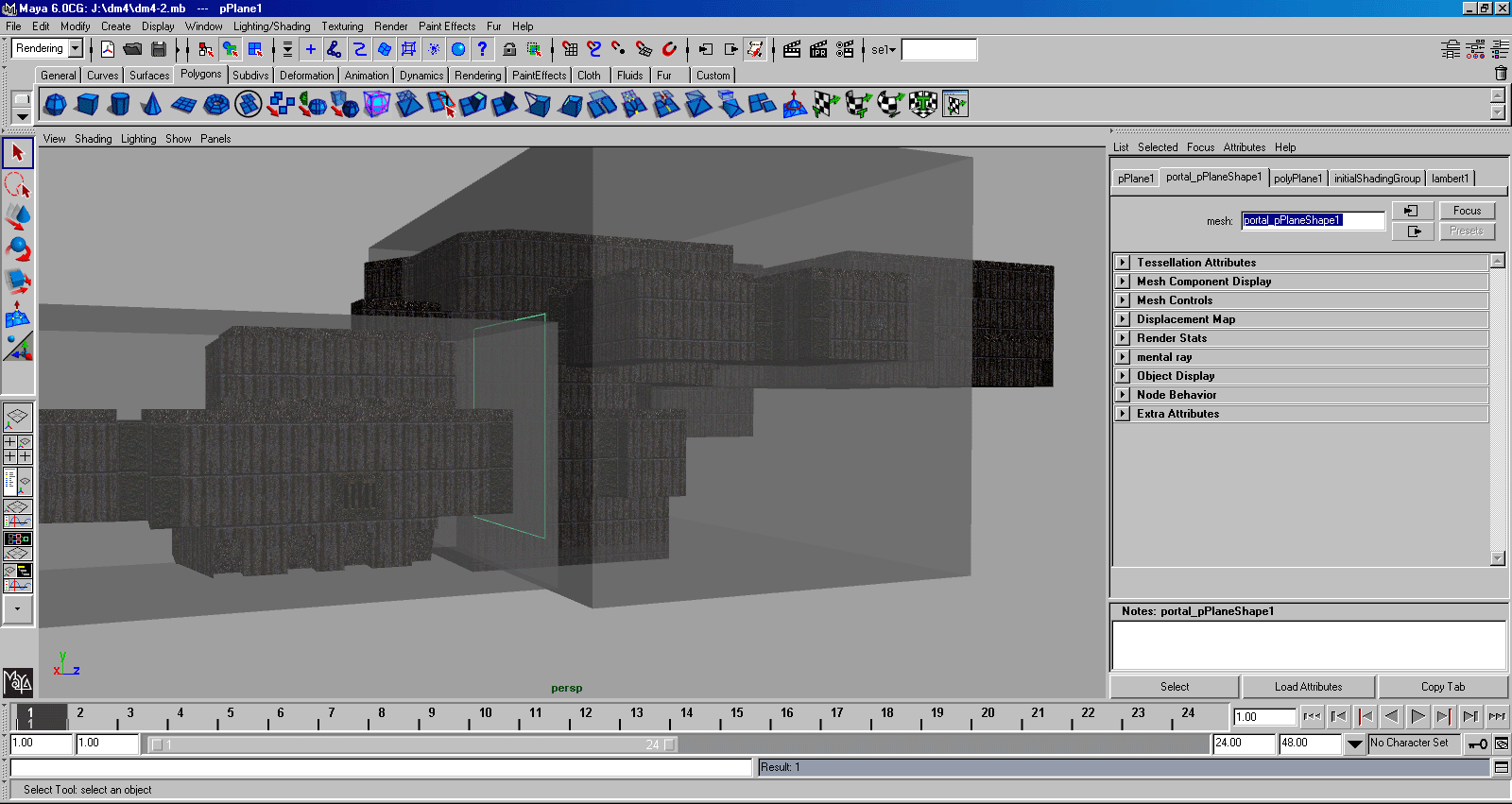Select the Lasso tool in the toolbox

pos(18,184)
